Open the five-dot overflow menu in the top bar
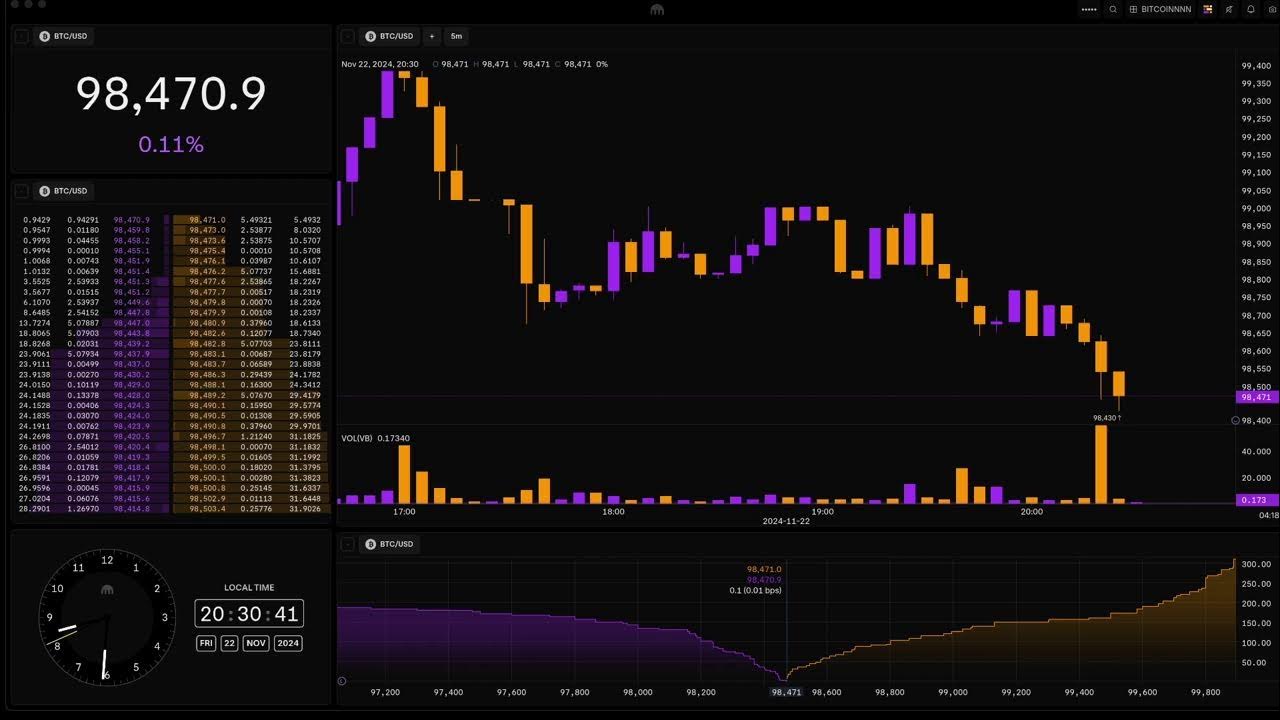This screenshot has width=1280, height=720. [1088, 10]
